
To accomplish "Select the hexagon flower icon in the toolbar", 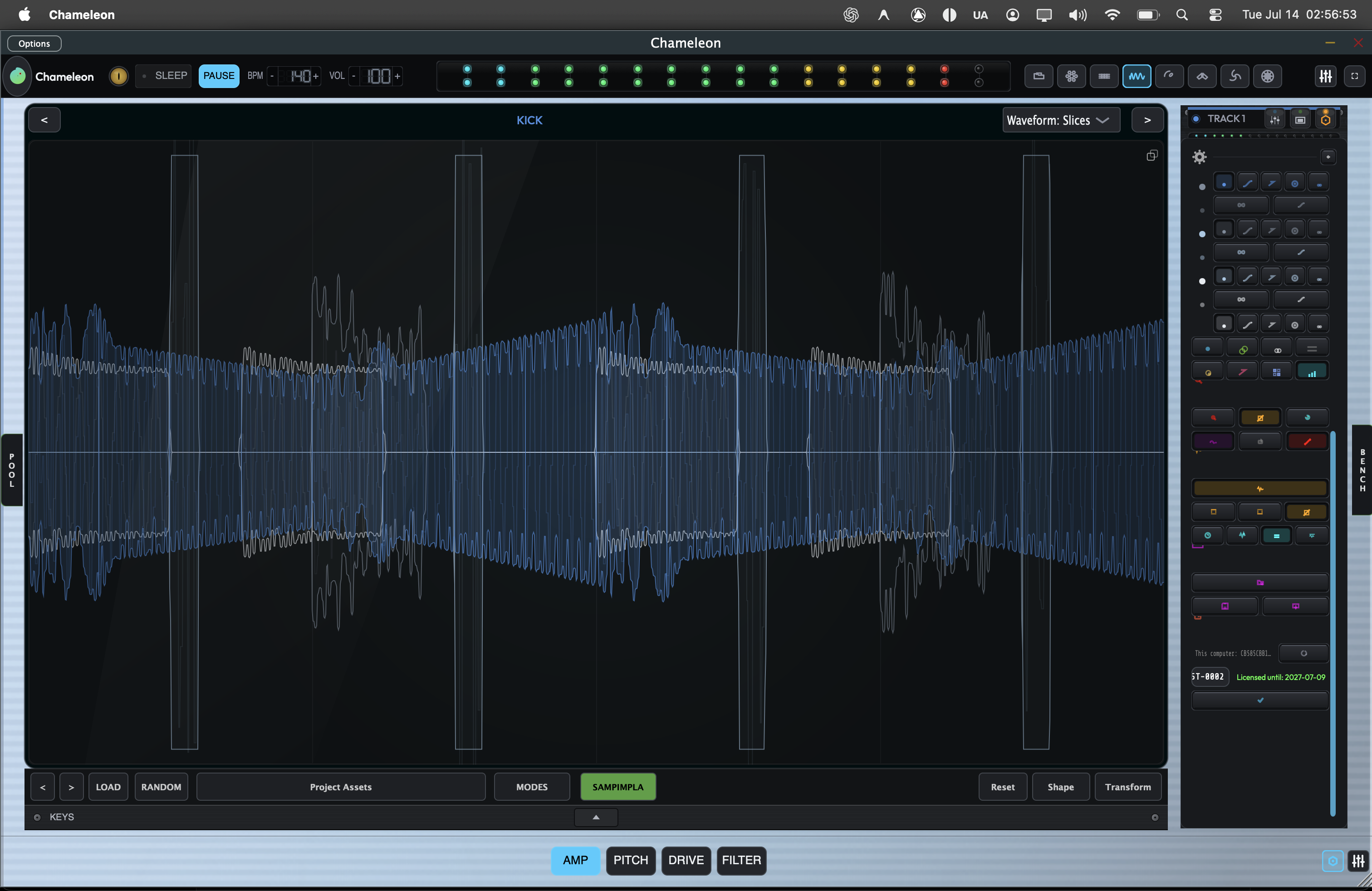I will coord(1071,76).
